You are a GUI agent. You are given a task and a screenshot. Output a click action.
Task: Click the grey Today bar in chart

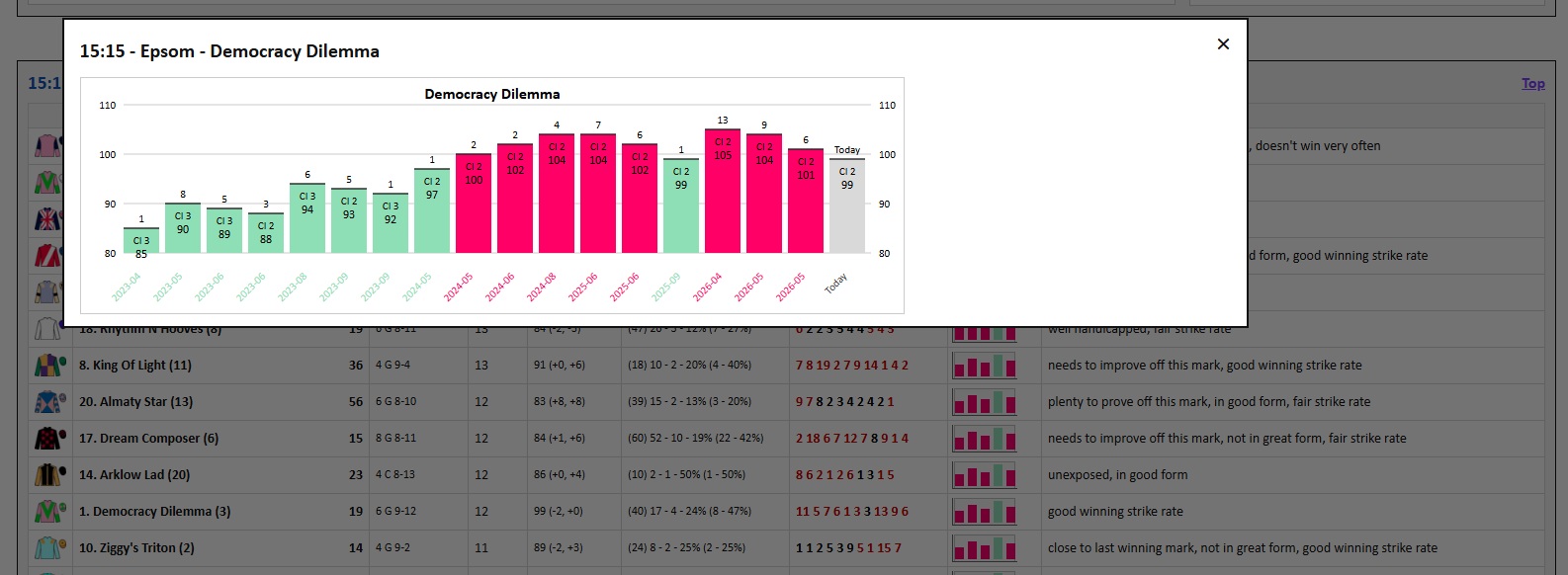[847, 205]
